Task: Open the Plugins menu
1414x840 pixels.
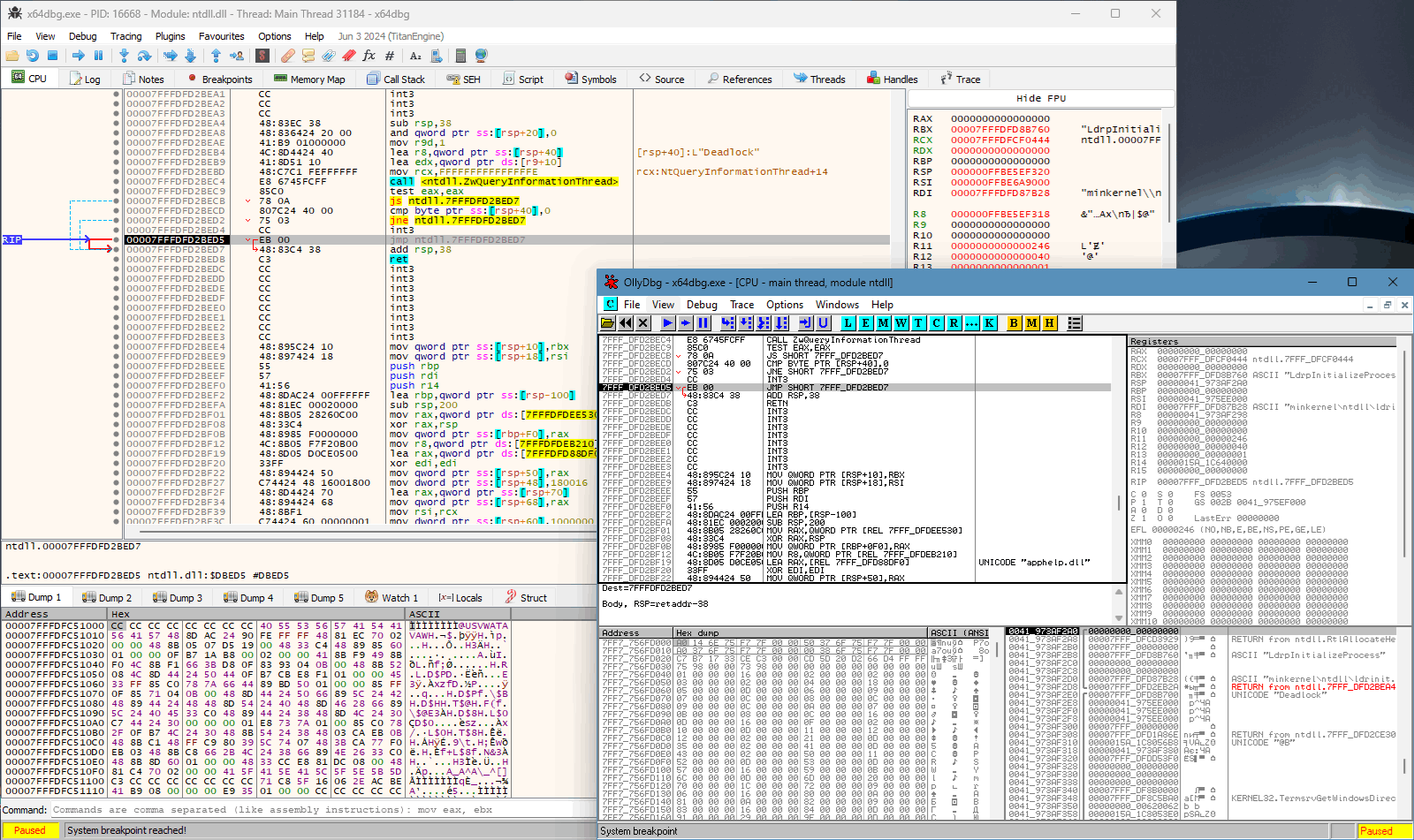Action: pos(171,36)
